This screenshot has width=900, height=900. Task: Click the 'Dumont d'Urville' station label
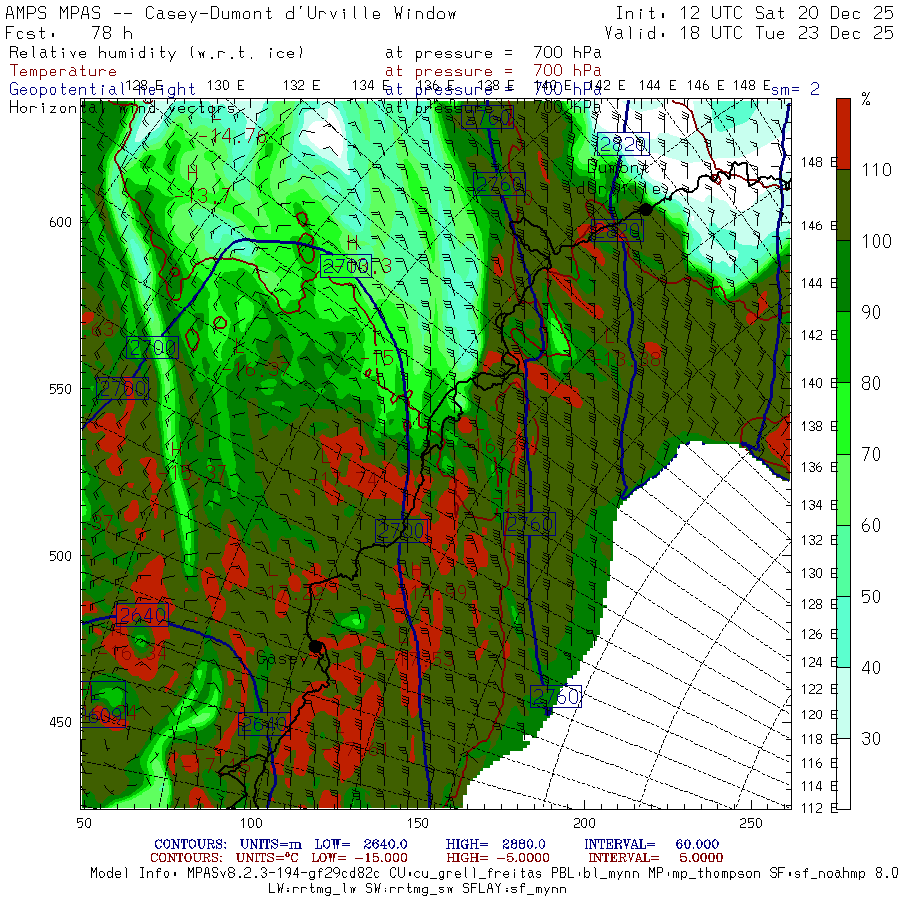[x=621, y=178]
